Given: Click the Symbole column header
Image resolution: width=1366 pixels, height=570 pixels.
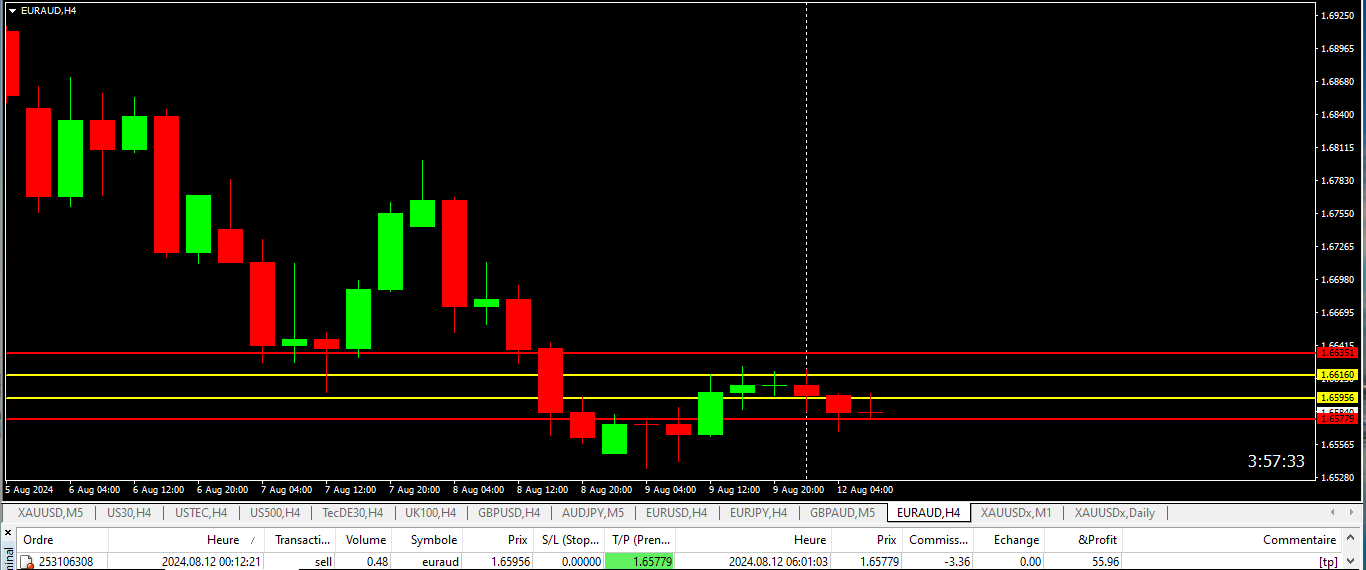Looking at the screenshot, I should (433, 540).
